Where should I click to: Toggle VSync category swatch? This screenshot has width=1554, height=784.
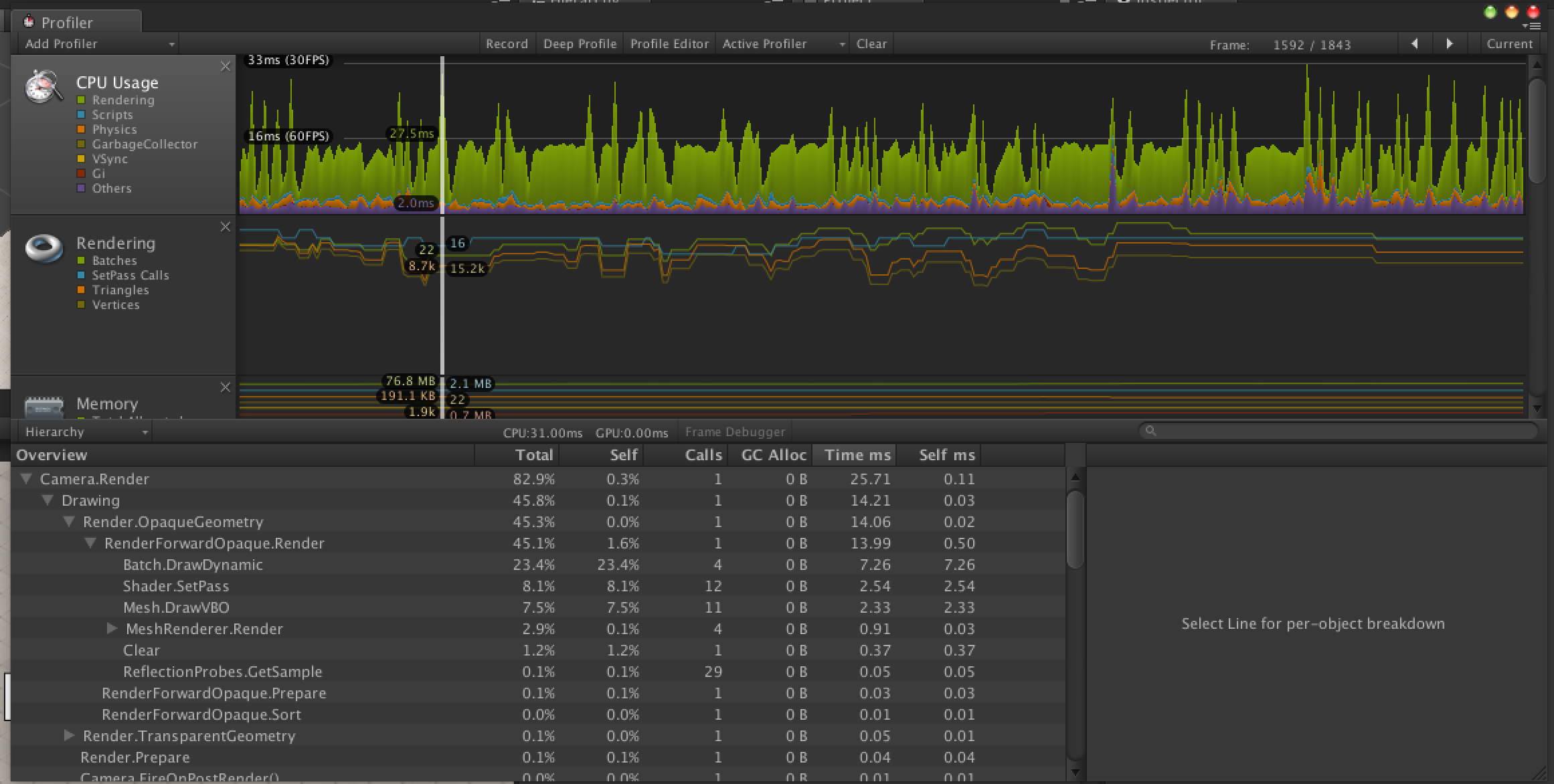point(81,159)
